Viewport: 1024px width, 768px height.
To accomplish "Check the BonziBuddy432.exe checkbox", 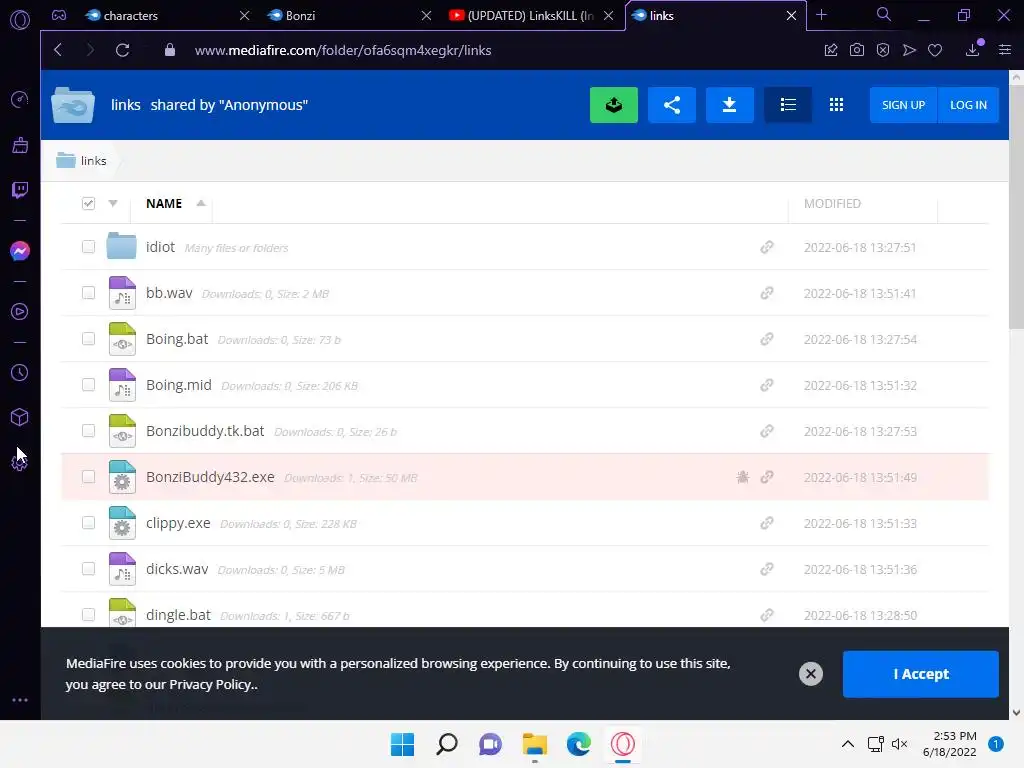I will 88,477.
